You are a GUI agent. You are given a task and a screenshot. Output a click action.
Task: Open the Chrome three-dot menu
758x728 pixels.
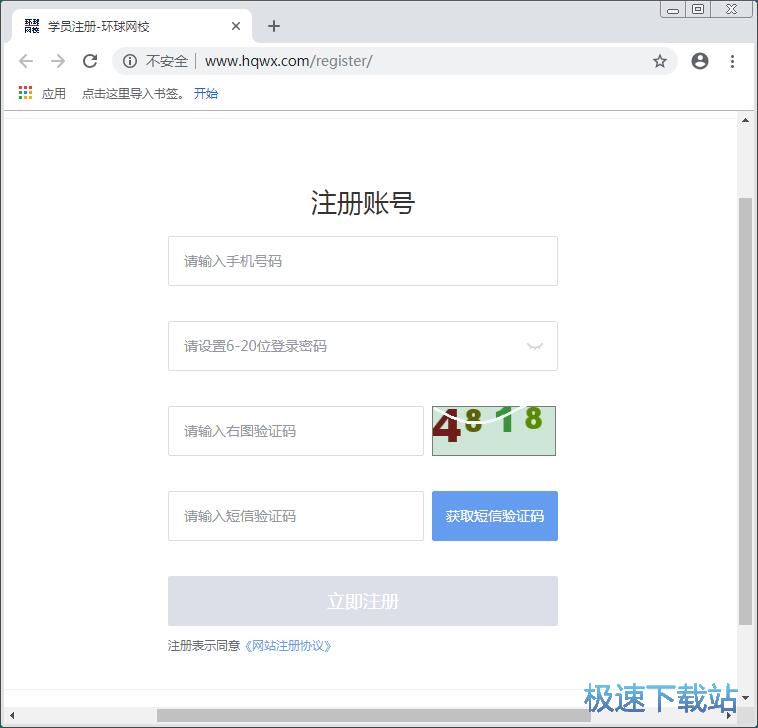pyautogui.click(x=732, y=61)
